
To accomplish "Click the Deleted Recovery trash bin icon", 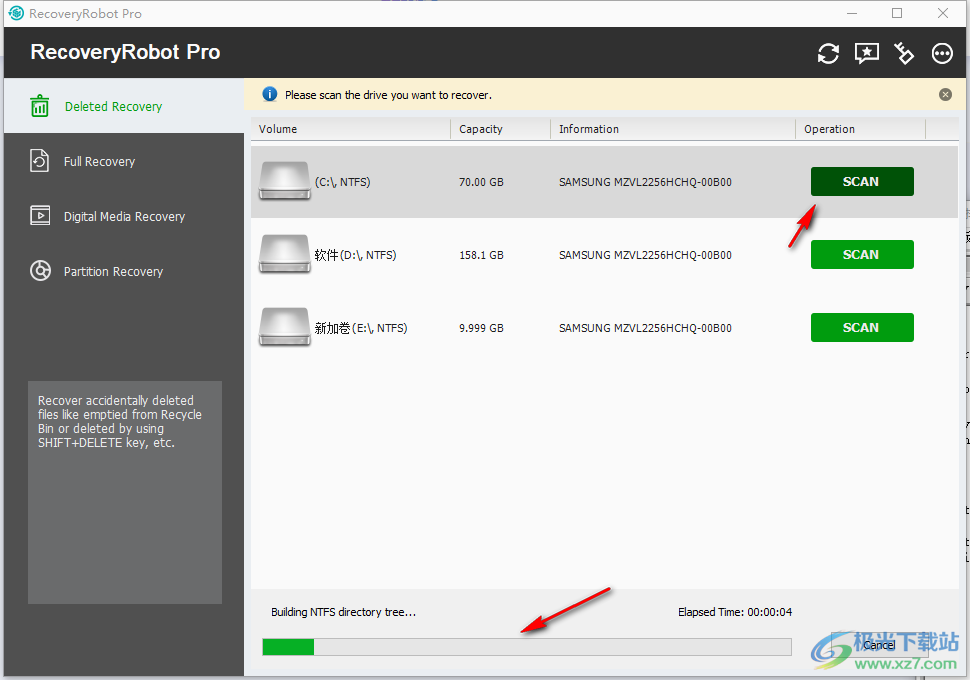I will (40, 106).
